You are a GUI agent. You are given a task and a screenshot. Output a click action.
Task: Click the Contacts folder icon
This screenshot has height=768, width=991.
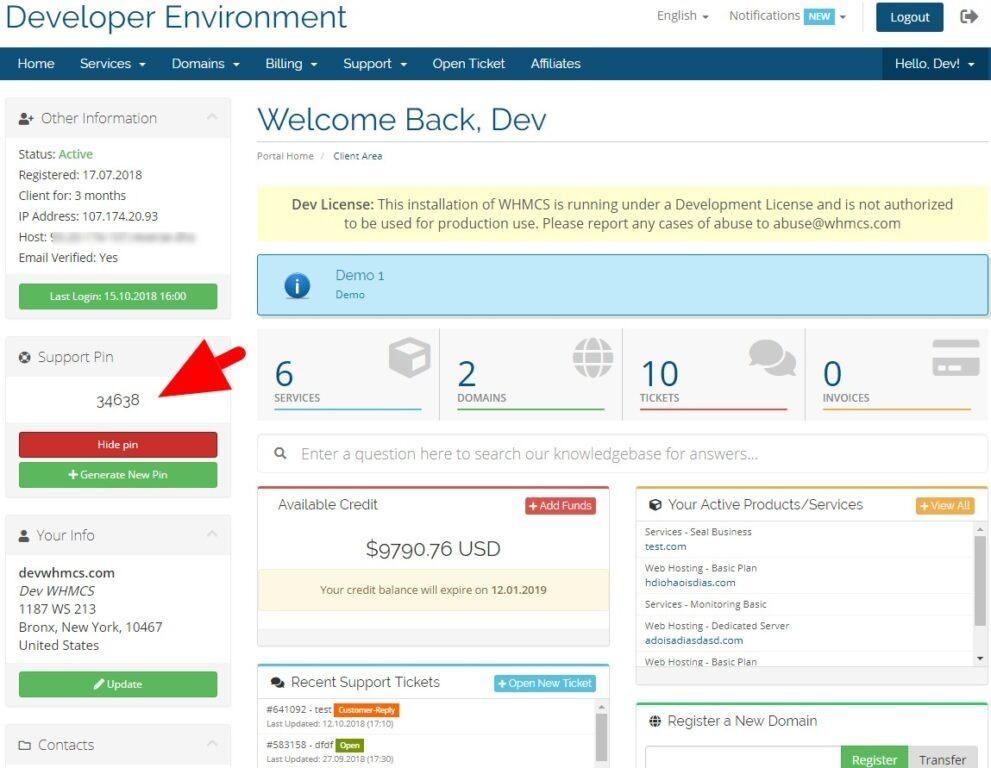click(25, 745)
